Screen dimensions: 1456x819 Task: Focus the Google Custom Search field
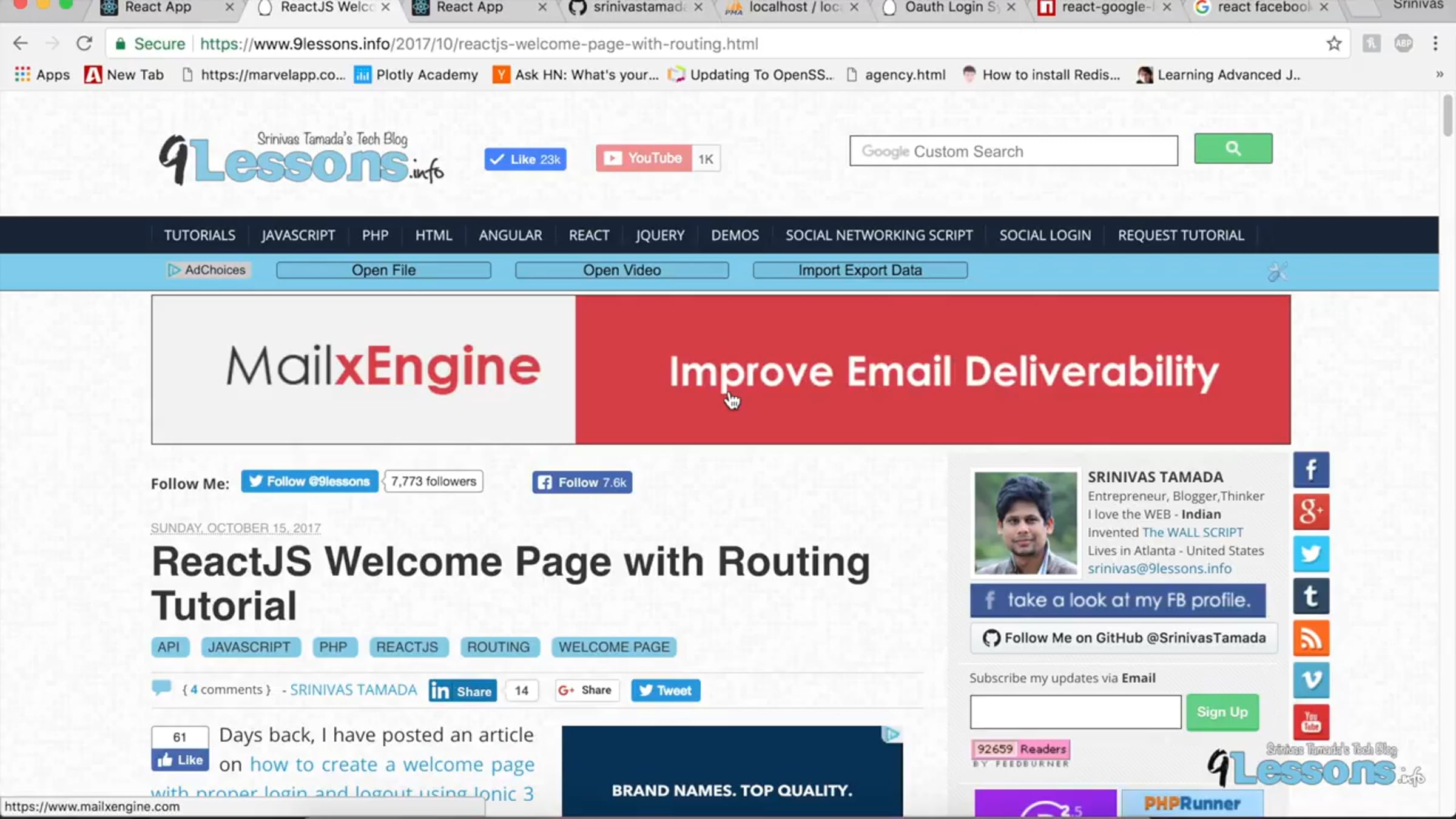pyautogui.click(x=1013, y=151)
